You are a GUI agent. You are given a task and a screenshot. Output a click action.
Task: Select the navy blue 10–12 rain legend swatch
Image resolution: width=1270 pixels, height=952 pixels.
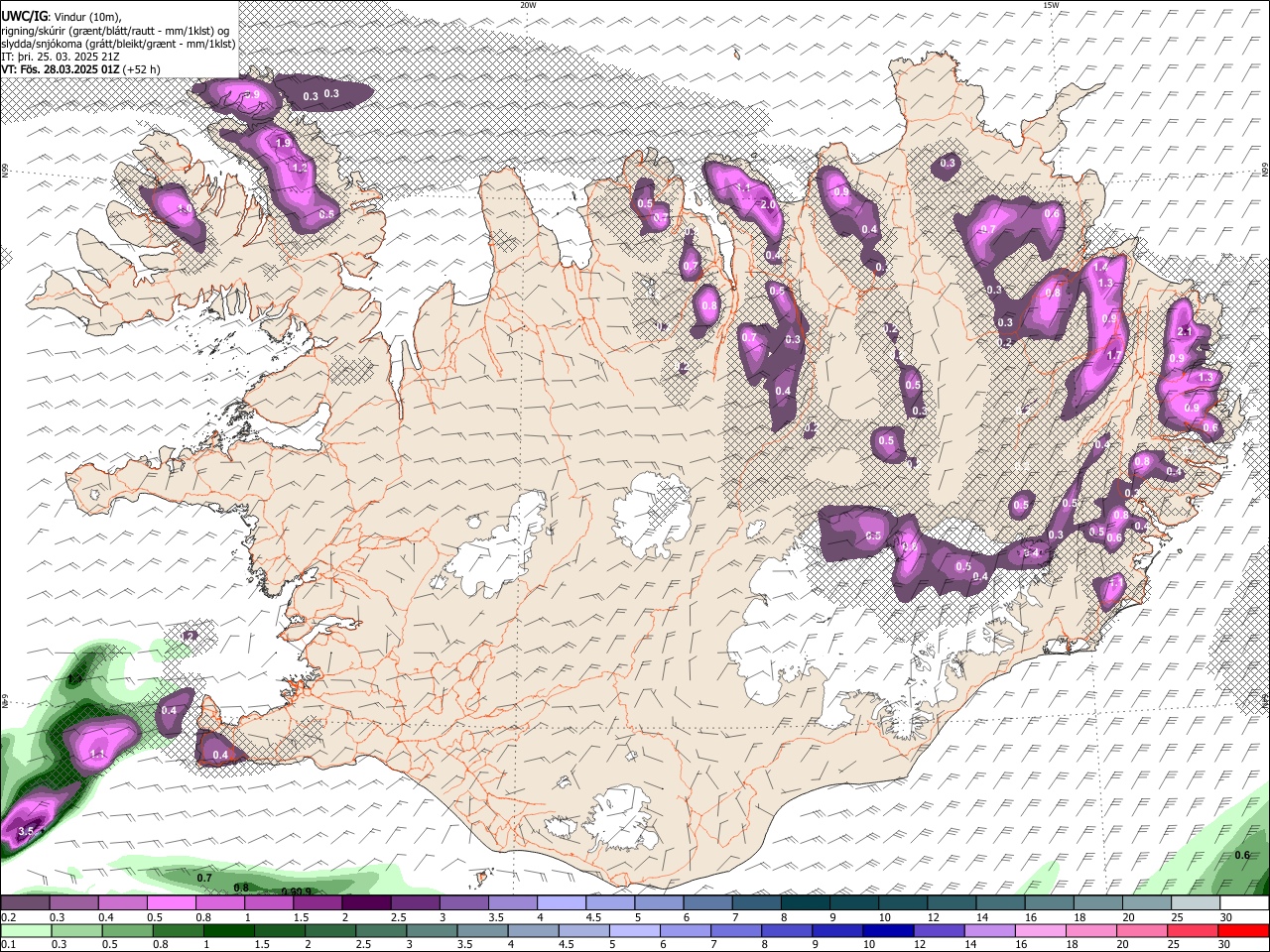[889, 931]
